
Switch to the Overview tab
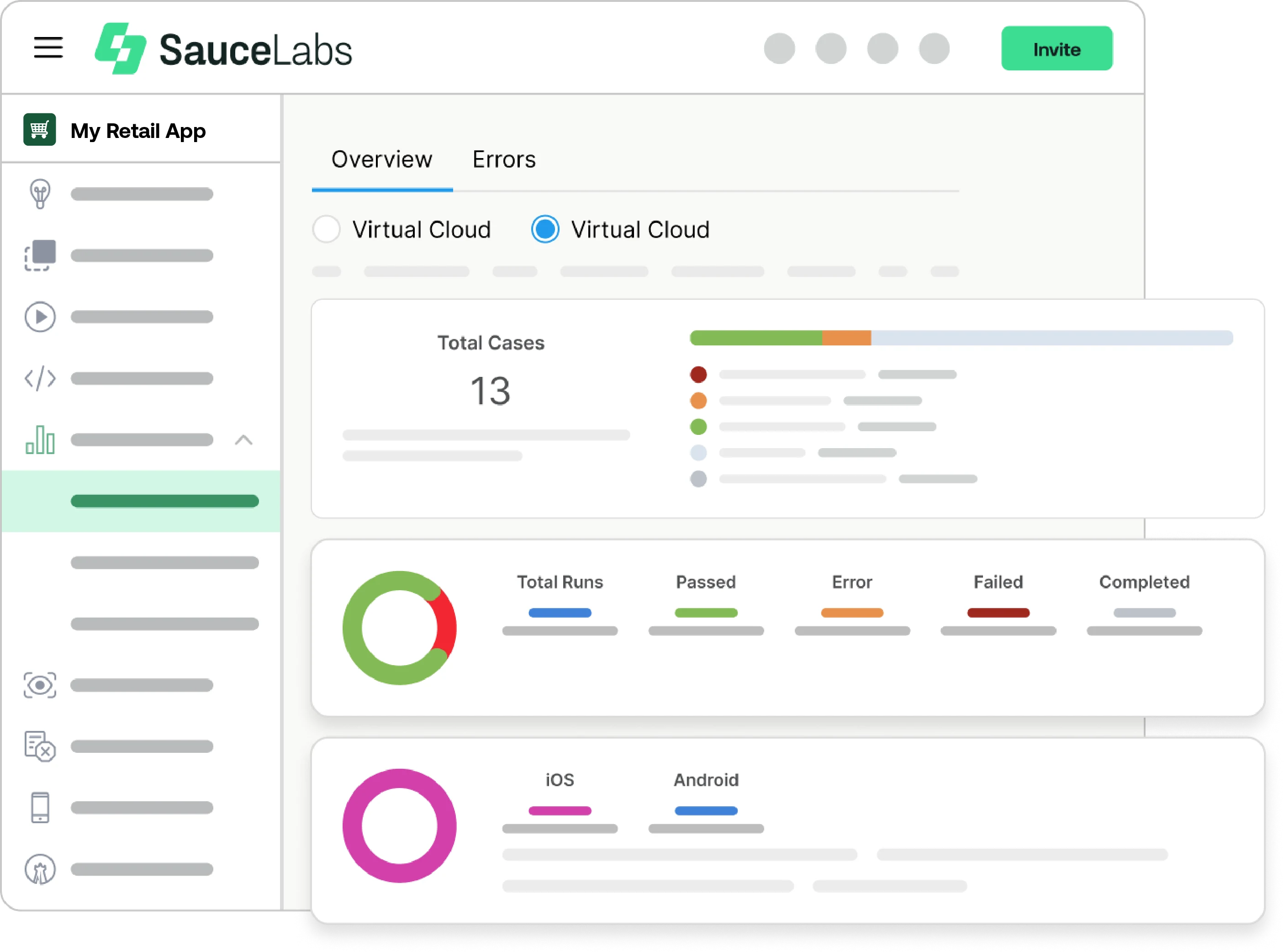[381, 159]
